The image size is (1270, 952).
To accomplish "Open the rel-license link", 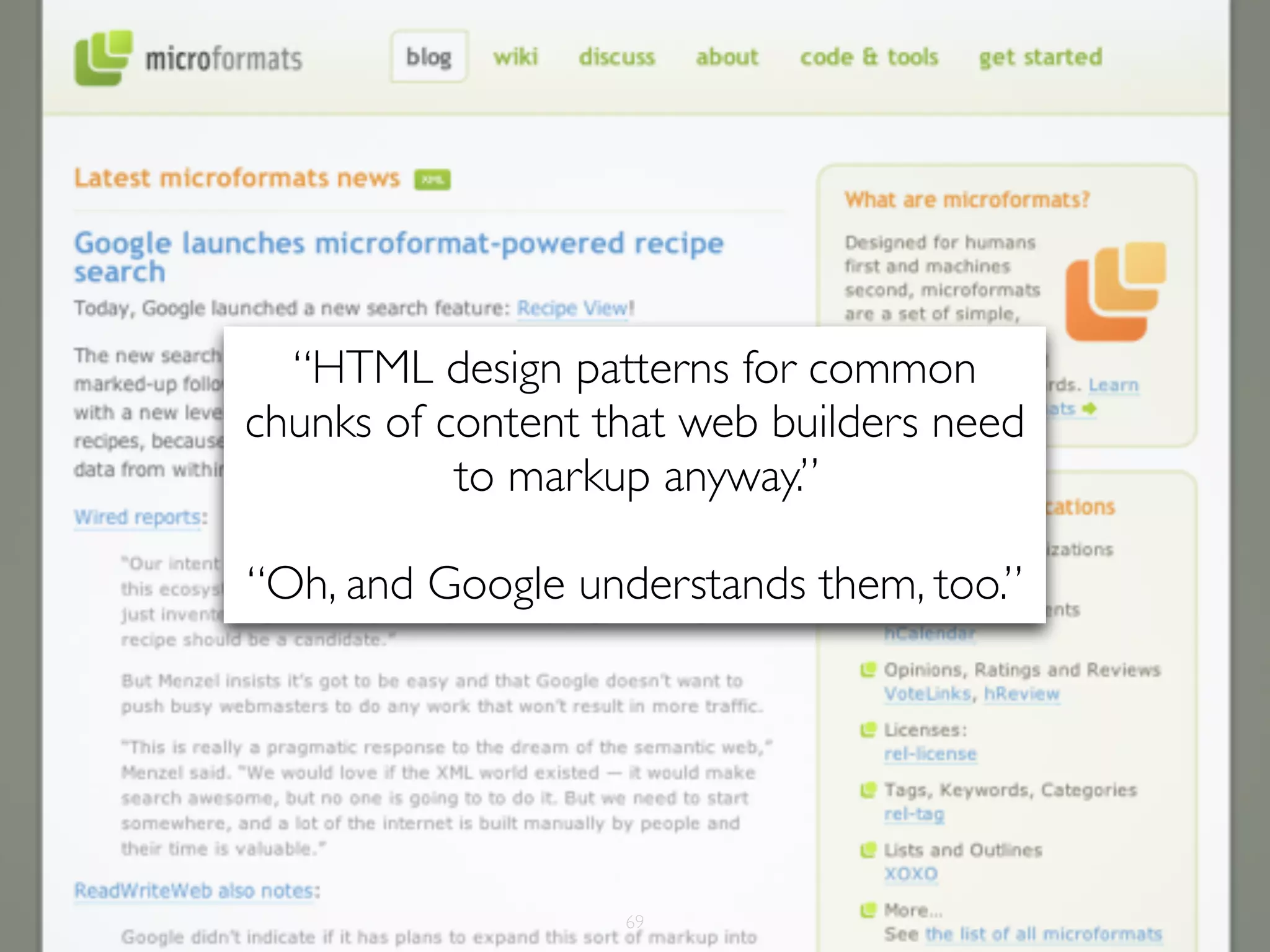I will [930, 754].
